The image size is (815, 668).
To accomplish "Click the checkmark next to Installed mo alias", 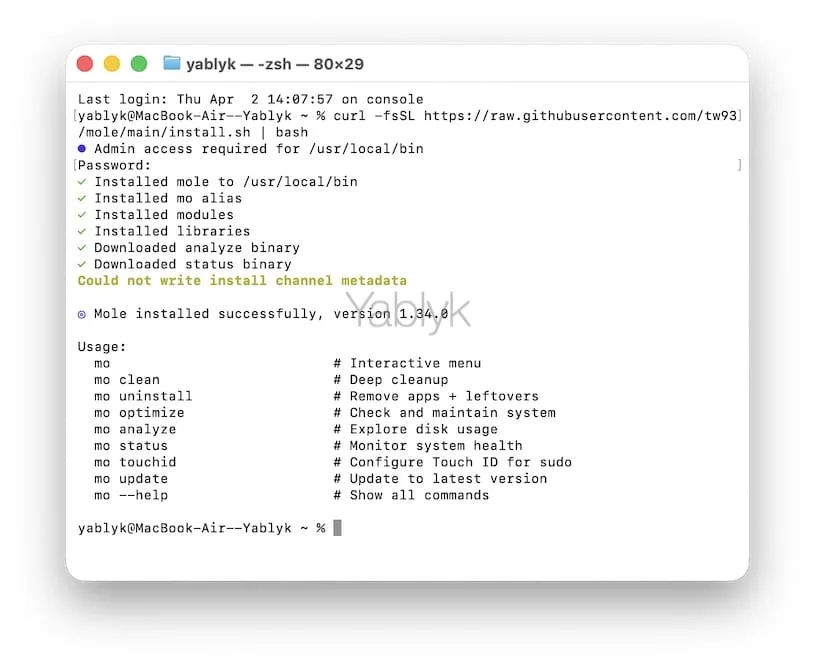I will click(83, 198).
